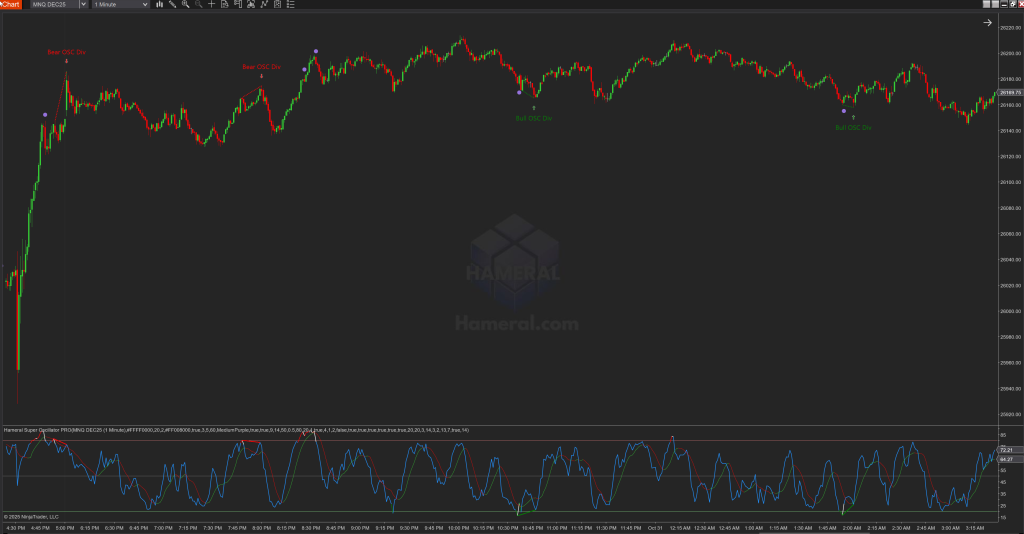The height and width of the screenshot is (534, 1024).
Task: Open the 1 Minute interval dropdown
Action: click(x=120, y=4)
